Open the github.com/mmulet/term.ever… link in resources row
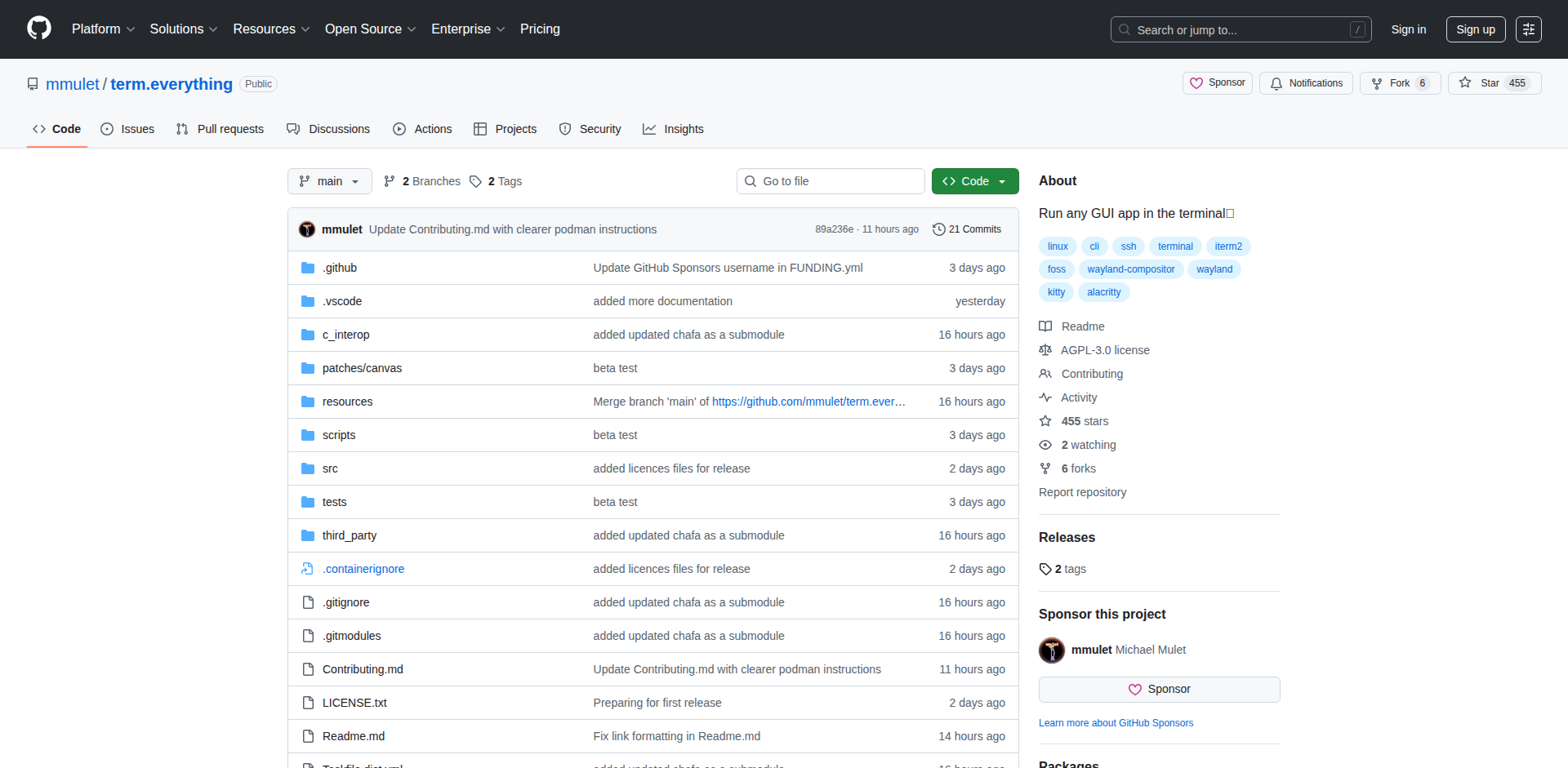1568x768 pixels. [808, 402]
